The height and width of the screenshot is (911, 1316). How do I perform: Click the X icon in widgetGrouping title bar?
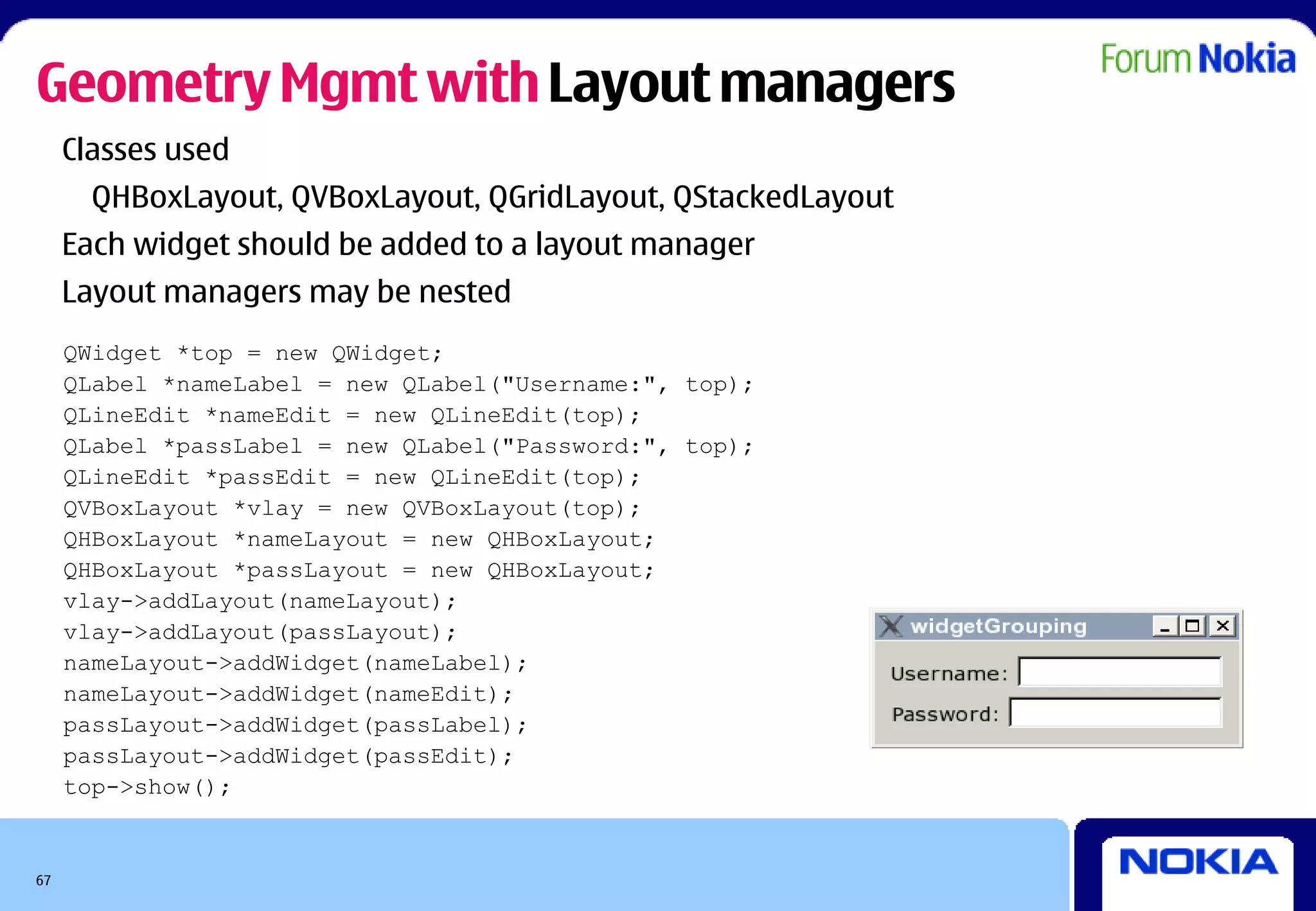[x=891, y=626]
